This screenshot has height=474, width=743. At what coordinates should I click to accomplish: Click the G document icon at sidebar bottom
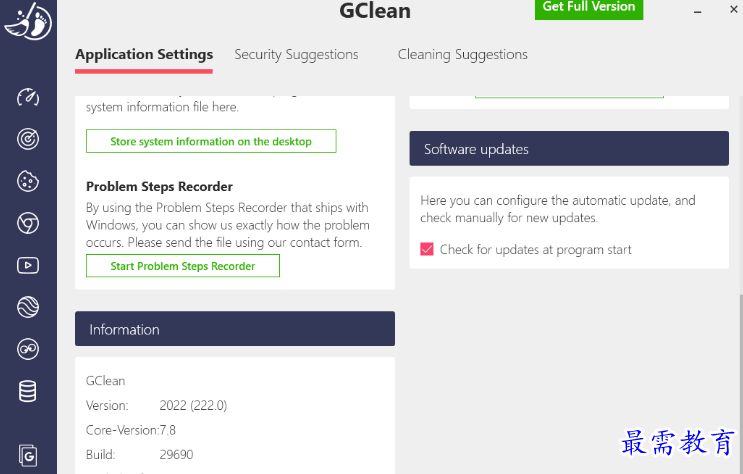pos(28,455)
